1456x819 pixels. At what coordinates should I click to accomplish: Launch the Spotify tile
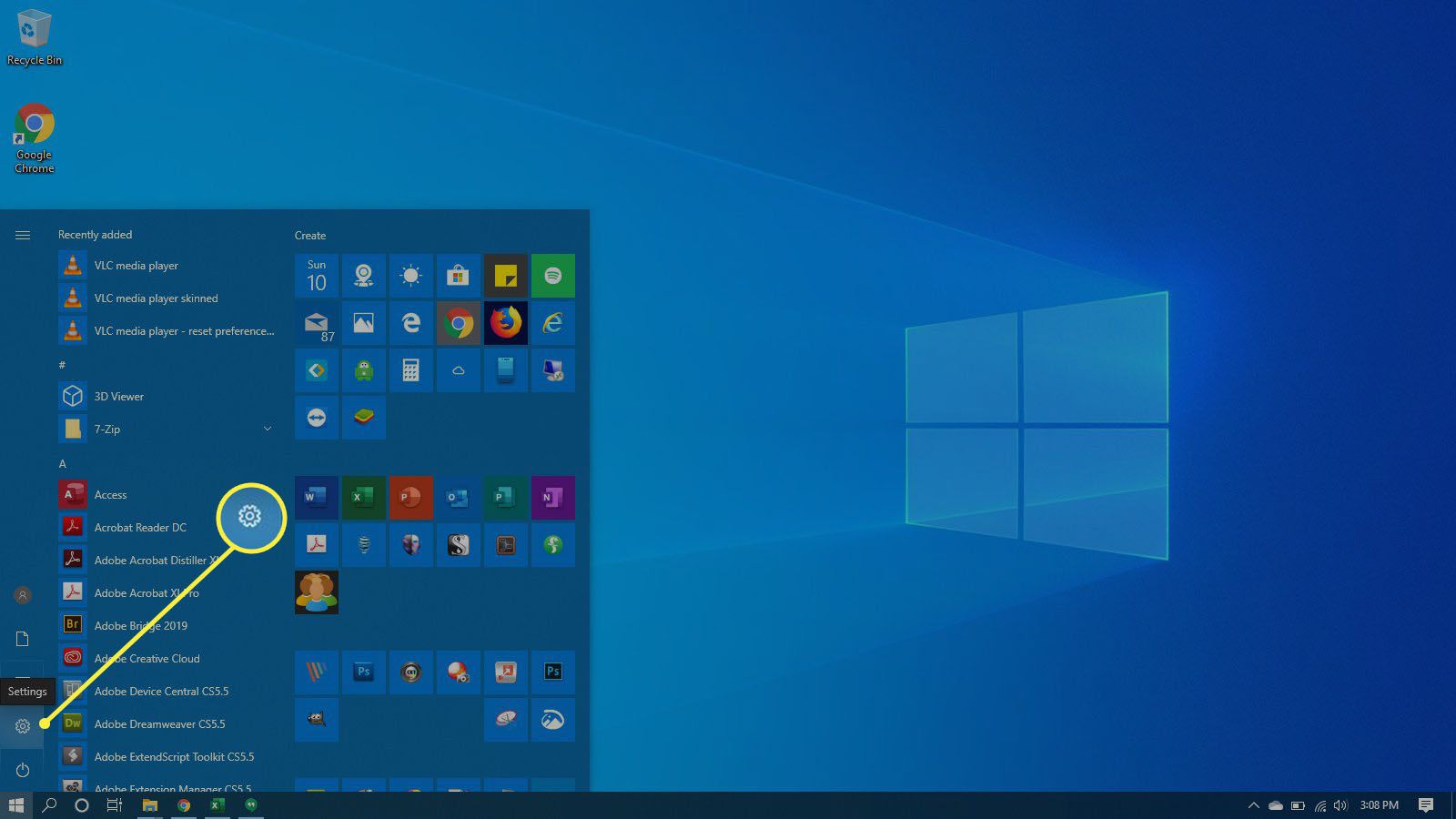click(x=553, y=276)
